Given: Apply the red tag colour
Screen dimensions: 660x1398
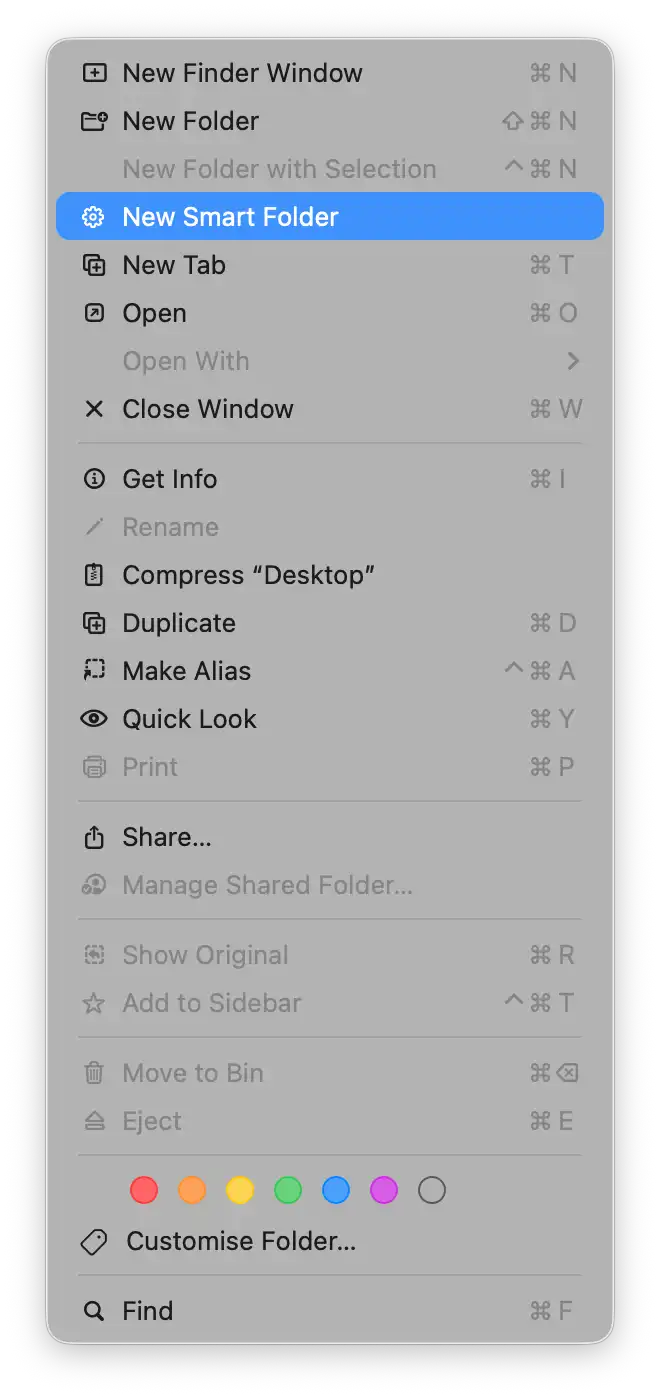Looking at the screenshot, I should [144, 1190].
